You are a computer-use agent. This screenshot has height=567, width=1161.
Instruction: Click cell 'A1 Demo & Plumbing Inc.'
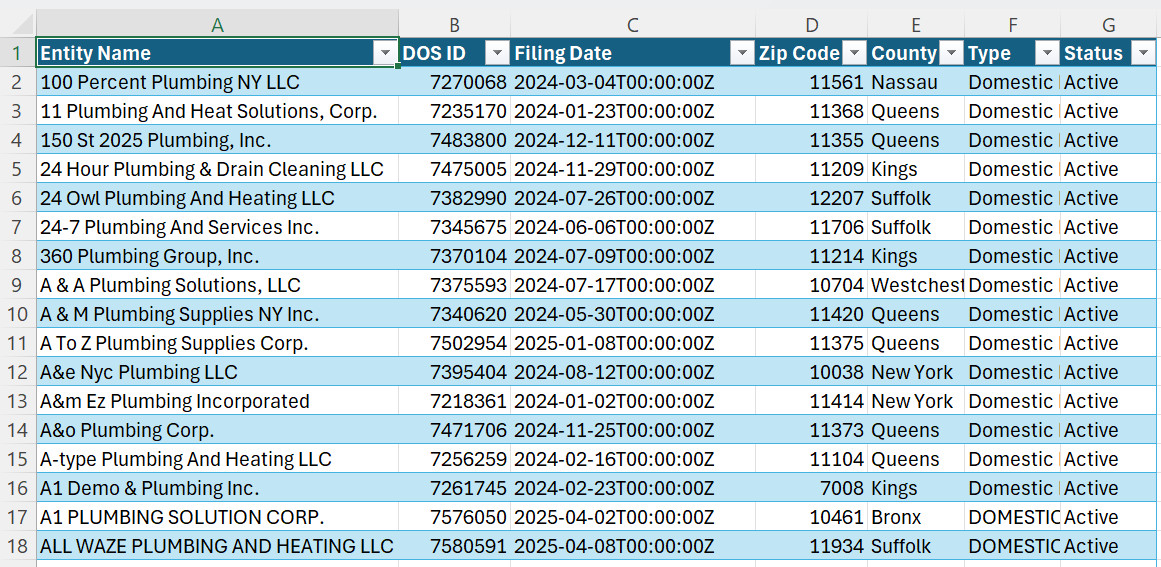[x=217, y=489]
